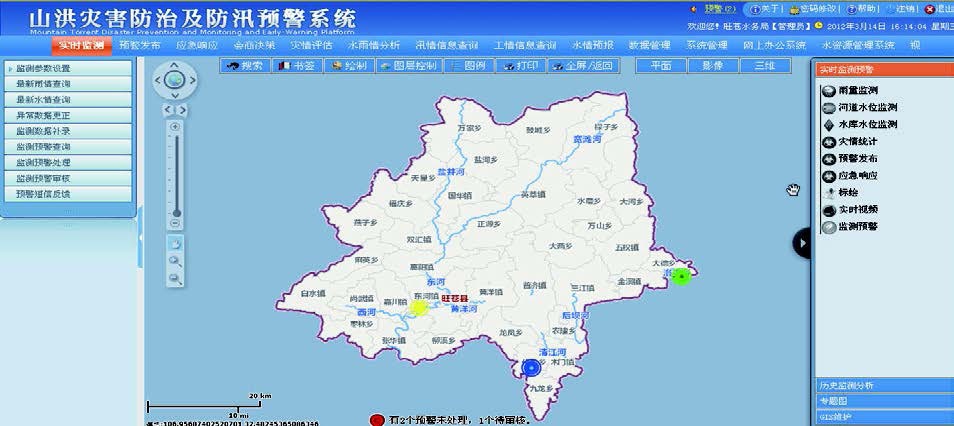Pan map up with compass arrow

coord(175,64)
